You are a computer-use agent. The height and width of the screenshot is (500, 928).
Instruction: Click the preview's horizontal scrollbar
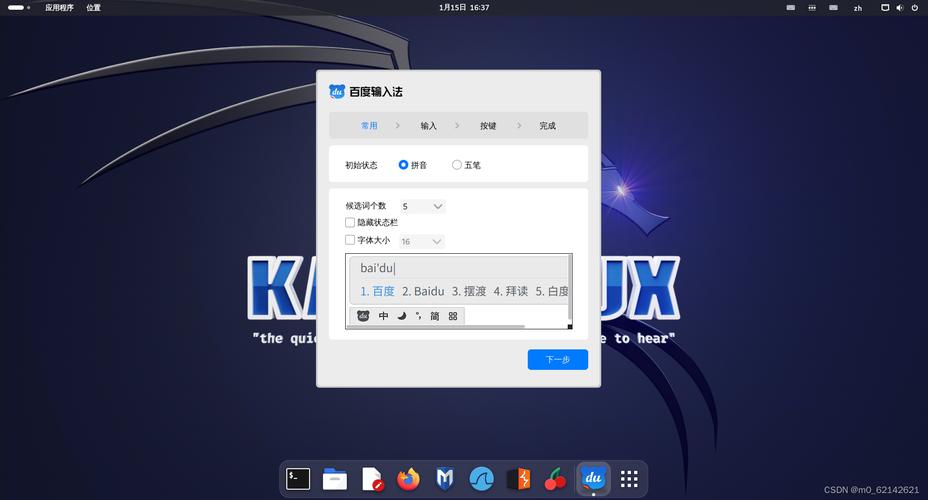click(x=436, y=326)
